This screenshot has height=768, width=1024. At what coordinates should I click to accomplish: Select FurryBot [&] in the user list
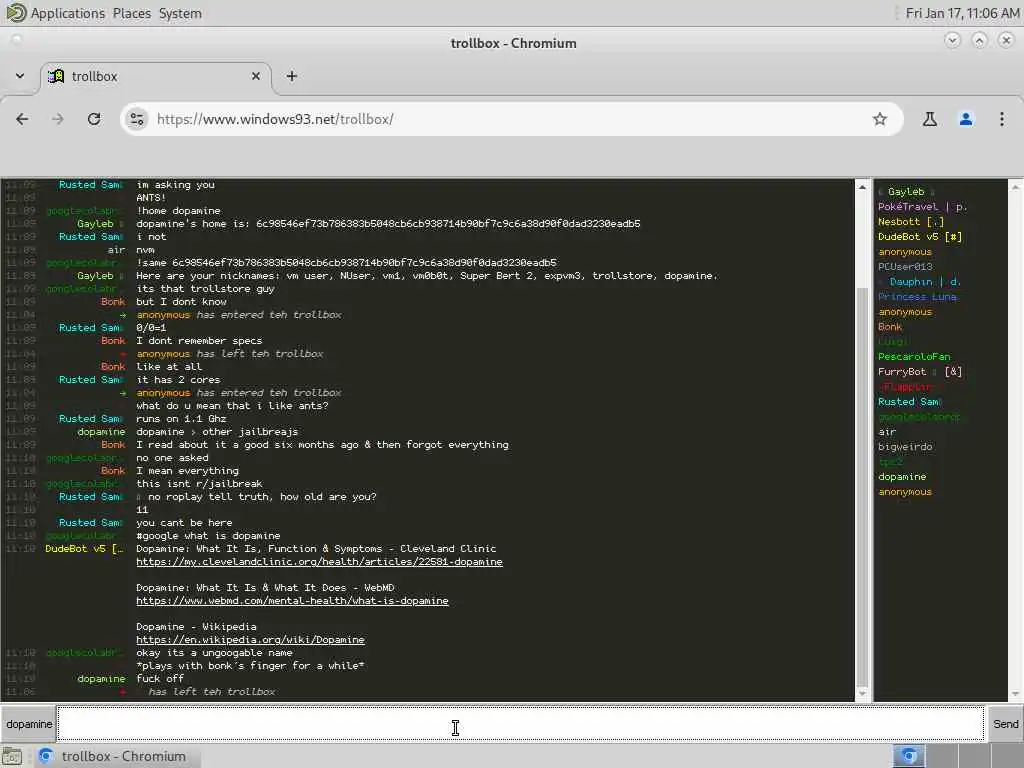pos(920,372)
